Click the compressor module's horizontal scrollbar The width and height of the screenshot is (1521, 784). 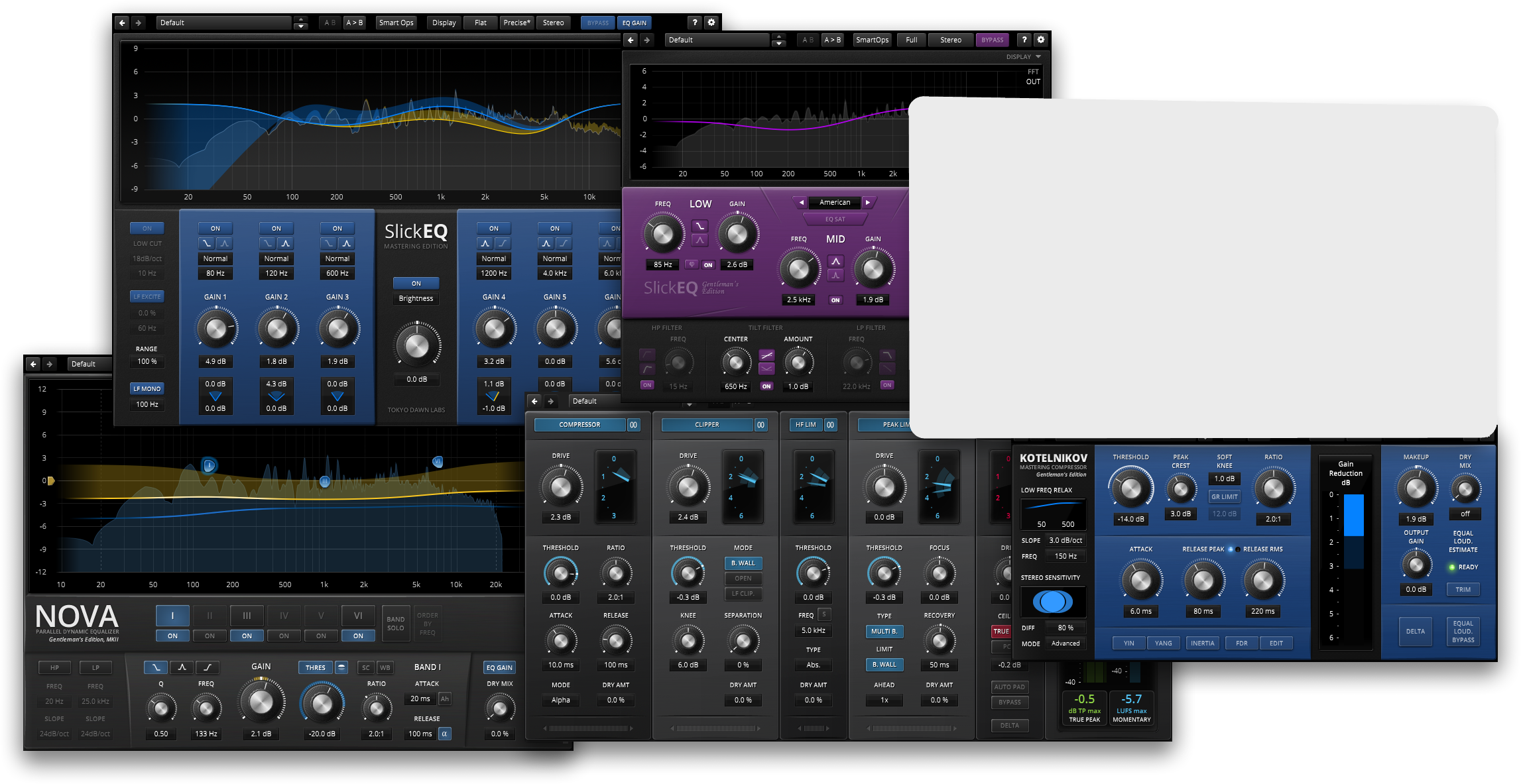tap(587, 728)
